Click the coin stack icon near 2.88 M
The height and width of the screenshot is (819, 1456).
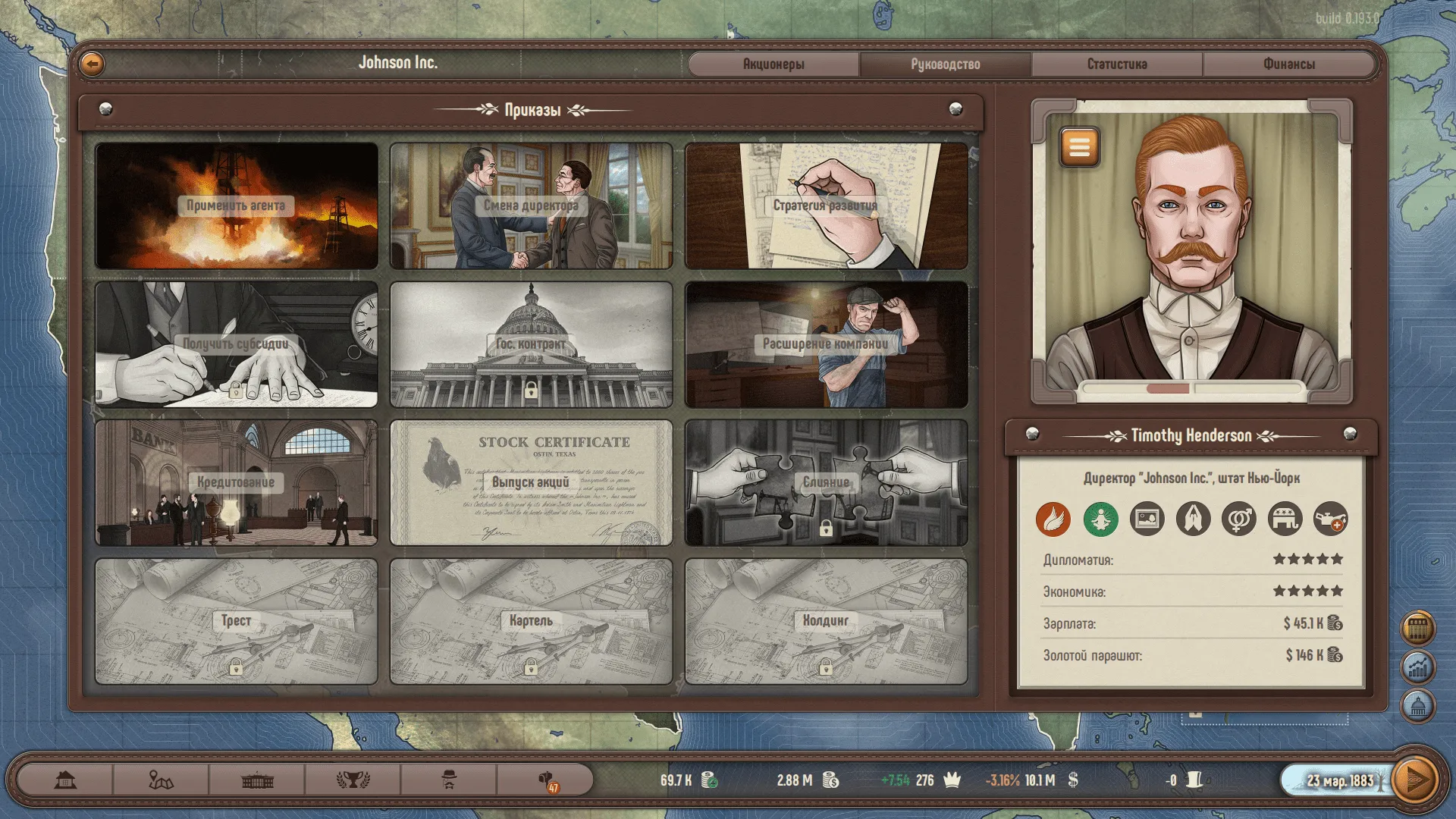click(830, 780)
